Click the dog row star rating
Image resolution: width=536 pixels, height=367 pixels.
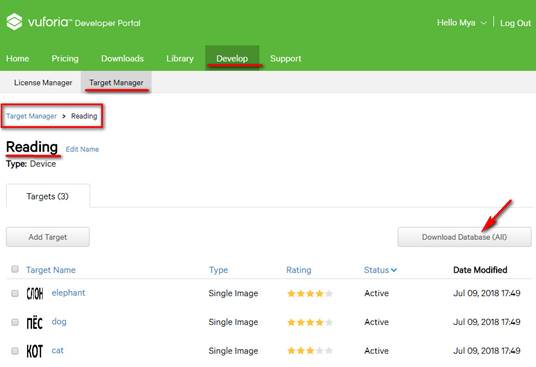click(x=310, y=322)
